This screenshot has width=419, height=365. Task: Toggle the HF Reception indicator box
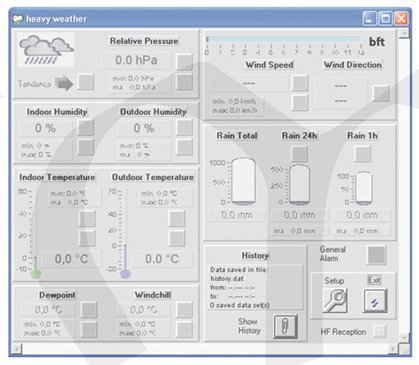380,331
